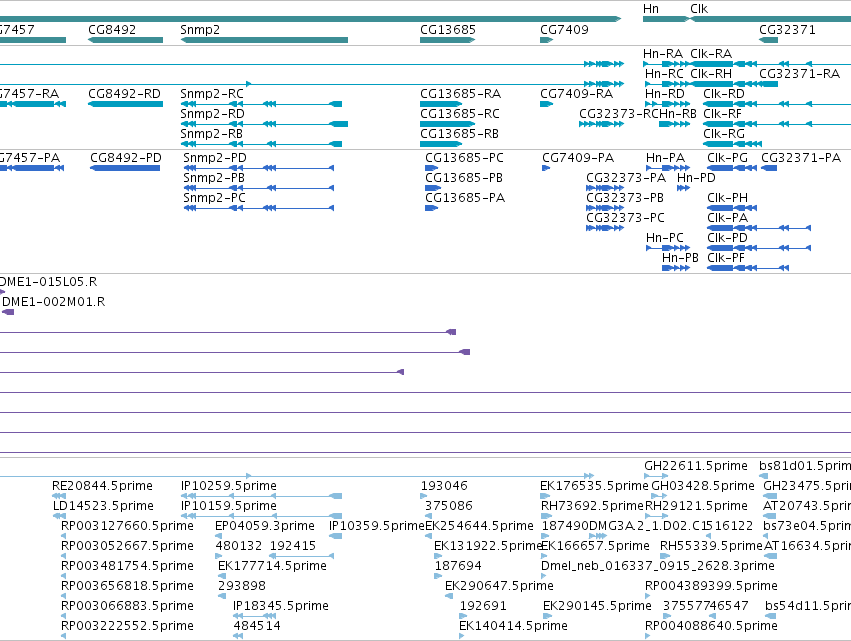Click the DME1-002M01.R feature label
The width and height of the screenshot is (851, 641).
pos(54,302)
